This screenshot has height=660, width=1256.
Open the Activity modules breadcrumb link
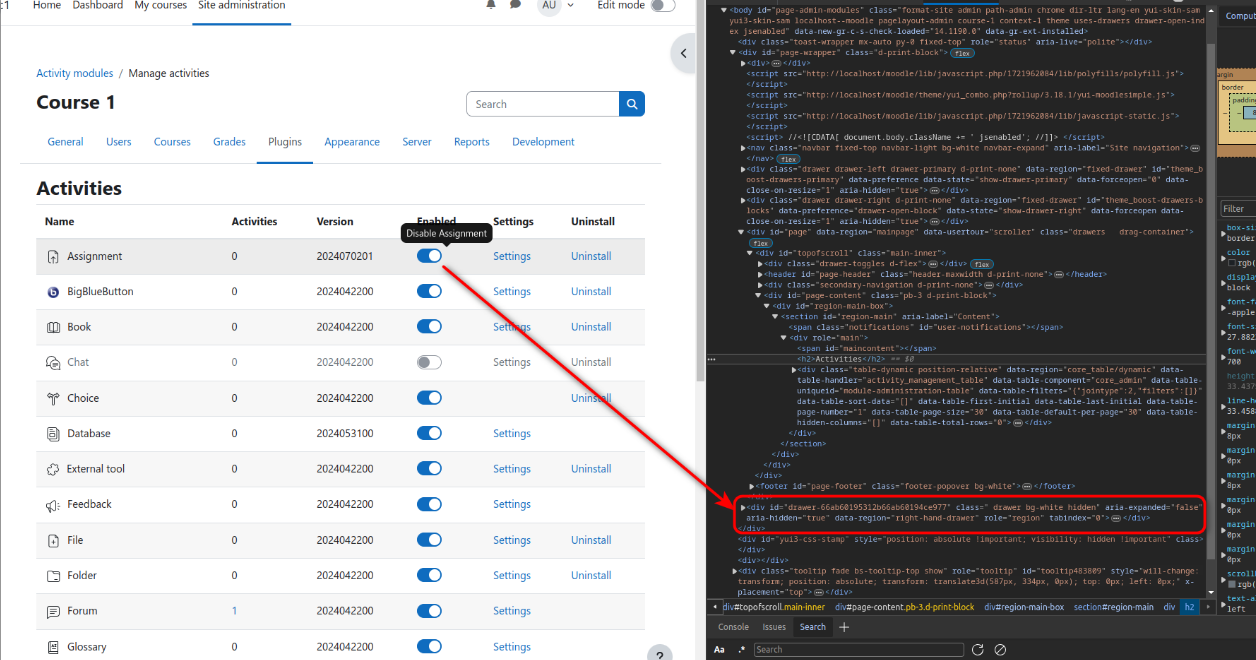75,73
